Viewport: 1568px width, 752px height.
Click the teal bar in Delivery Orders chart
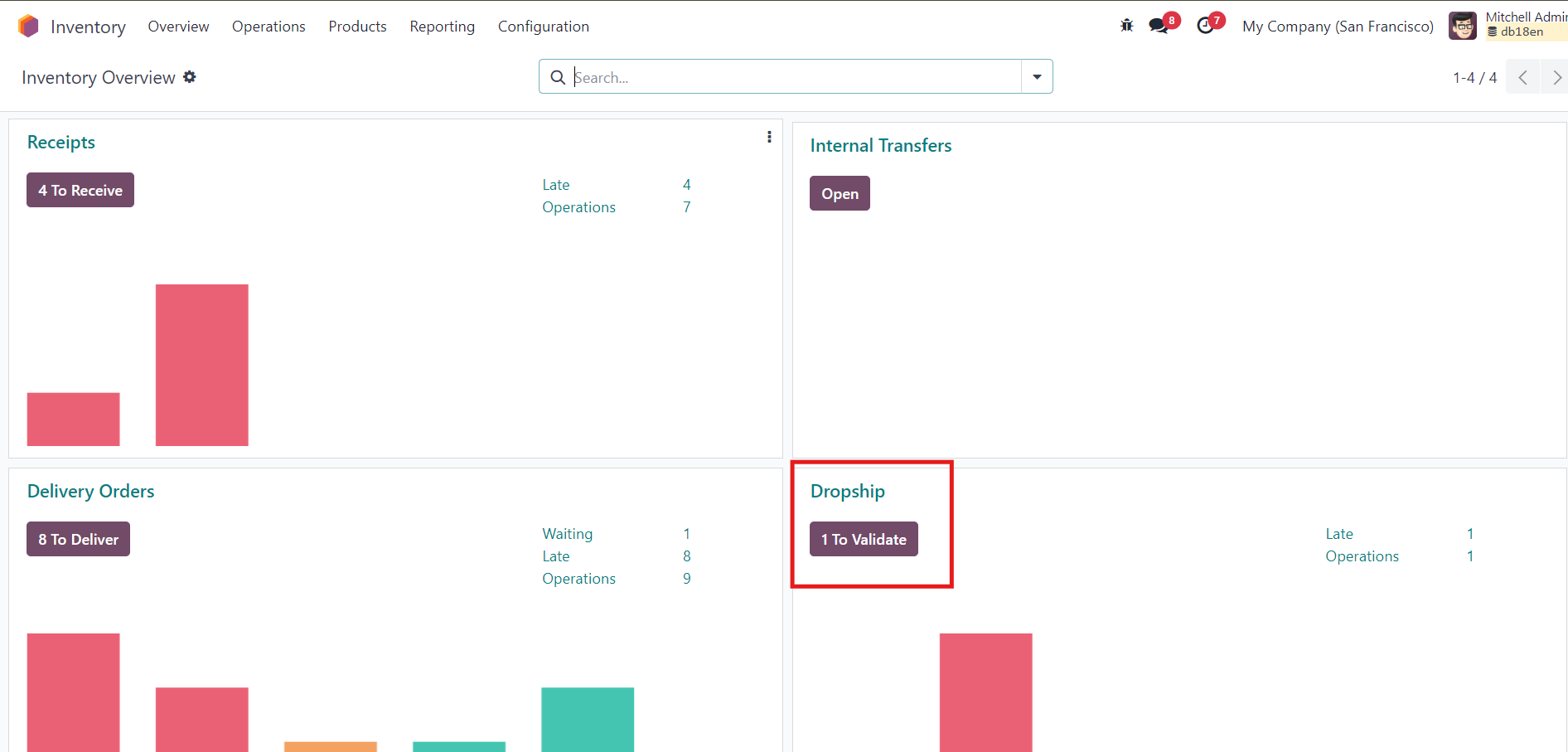(588, 719)
